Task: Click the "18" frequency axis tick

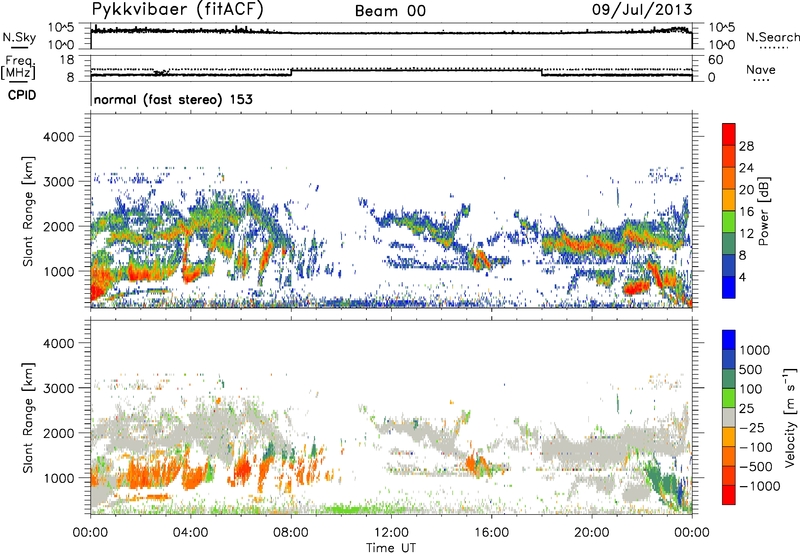Action: [67, 60]
